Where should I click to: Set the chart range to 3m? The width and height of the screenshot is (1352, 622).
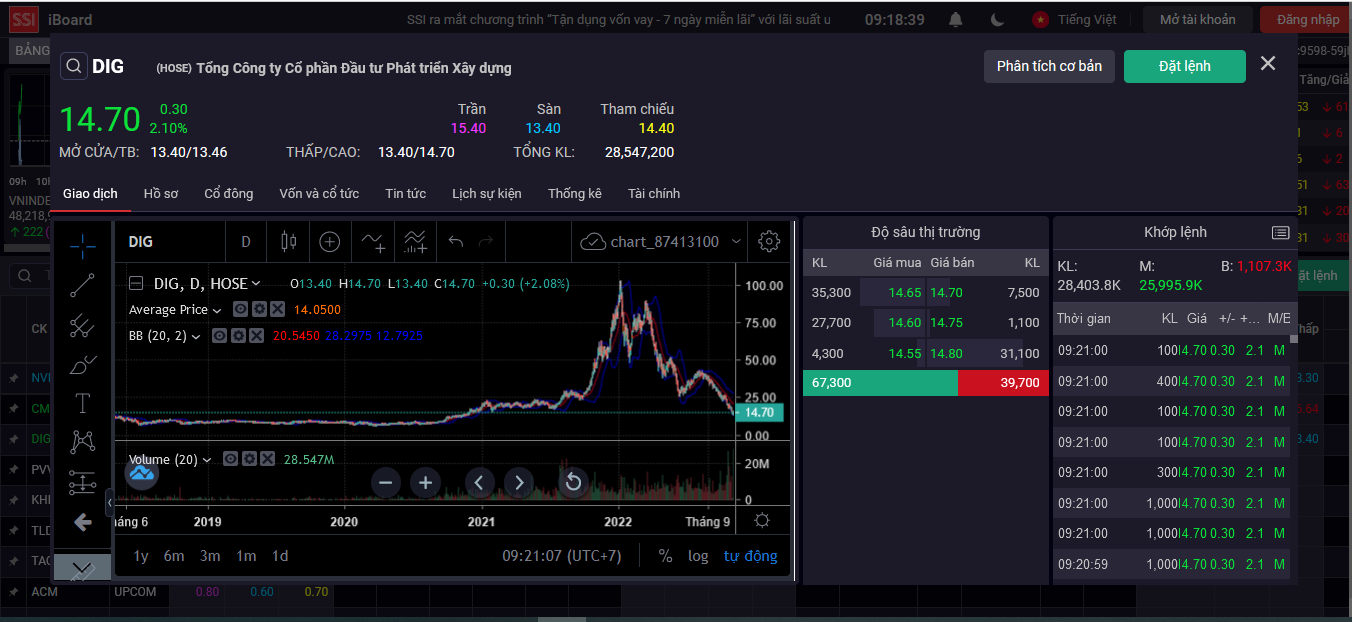click(210, 556)
